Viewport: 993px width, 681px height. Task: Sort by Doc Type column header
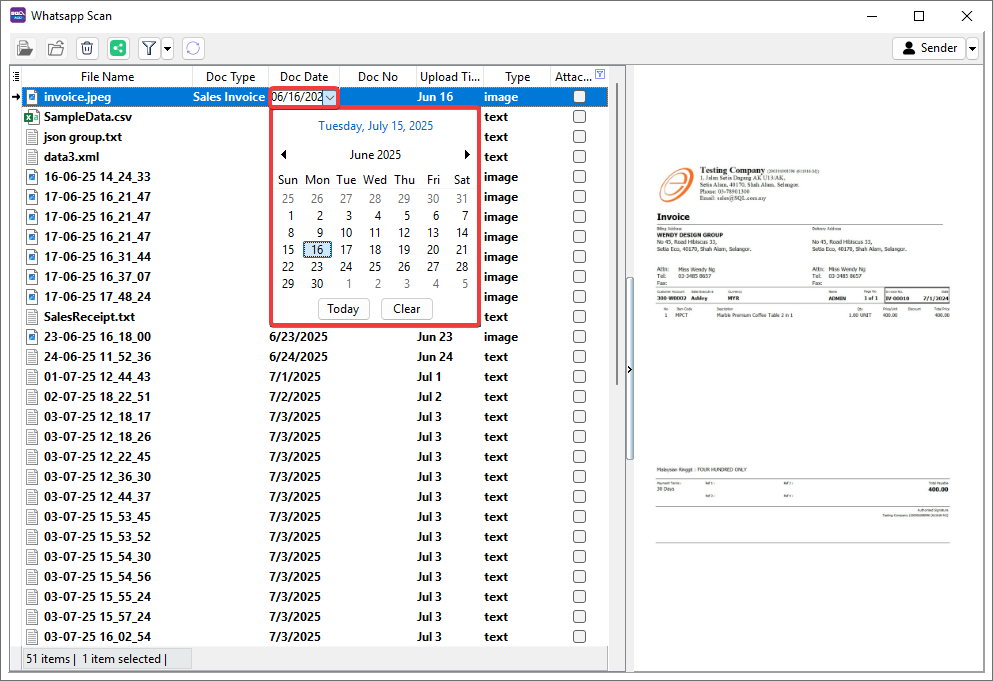tap(230, 77)
